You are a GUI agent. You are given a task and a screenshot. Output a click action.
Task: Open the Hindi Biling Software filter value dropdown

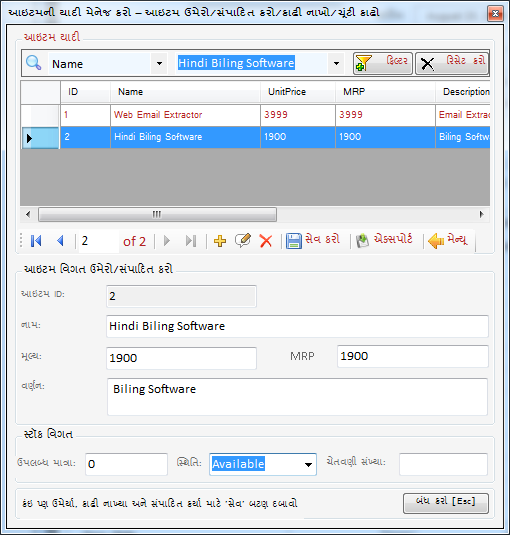pyautogui.click(x=336, y=63)
